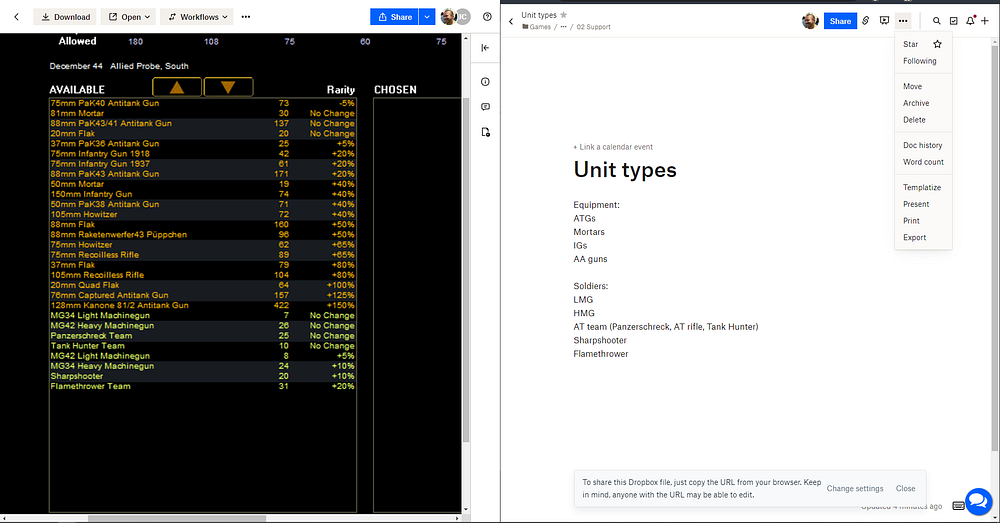Create new doc with plus icon
1000x523 pixels.
click(x=985, y=21)
